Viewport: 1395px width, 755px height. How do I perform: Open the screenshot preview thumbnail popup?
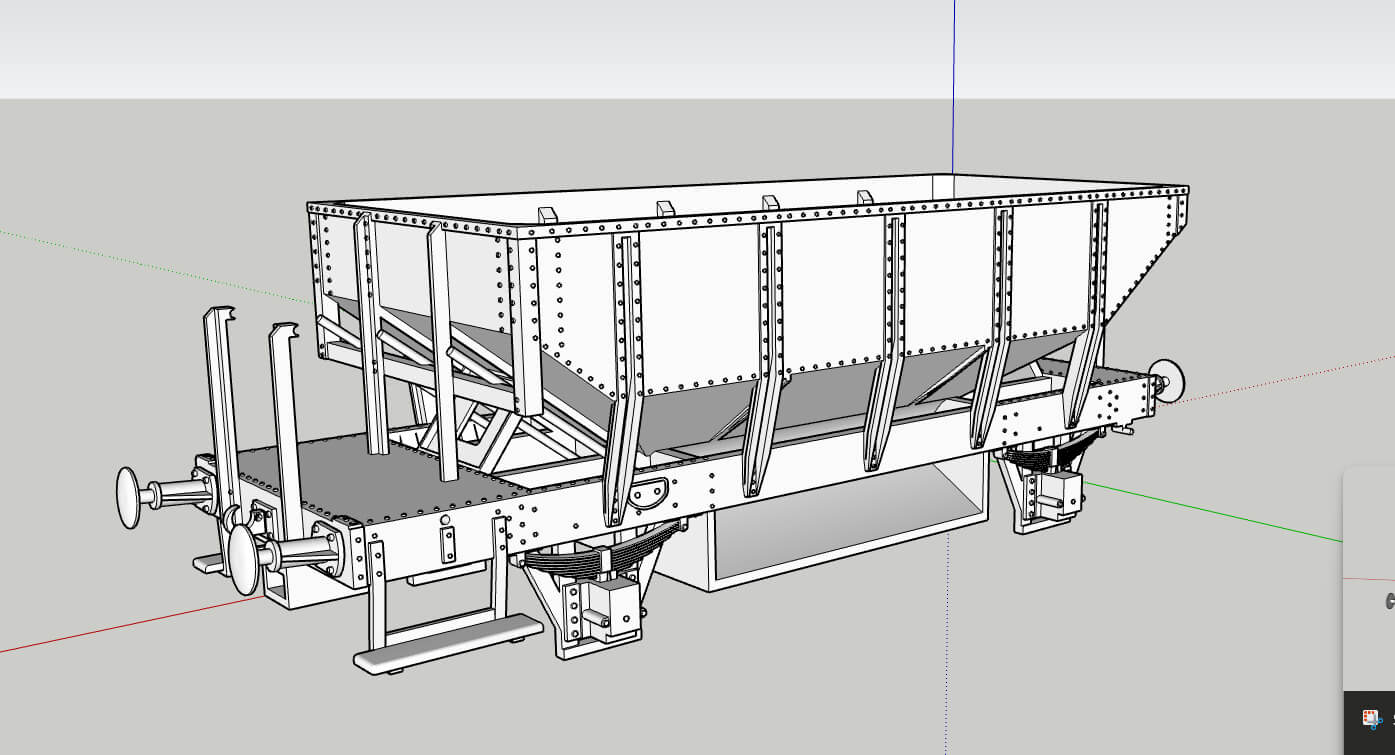click(x=1372, y=580)
